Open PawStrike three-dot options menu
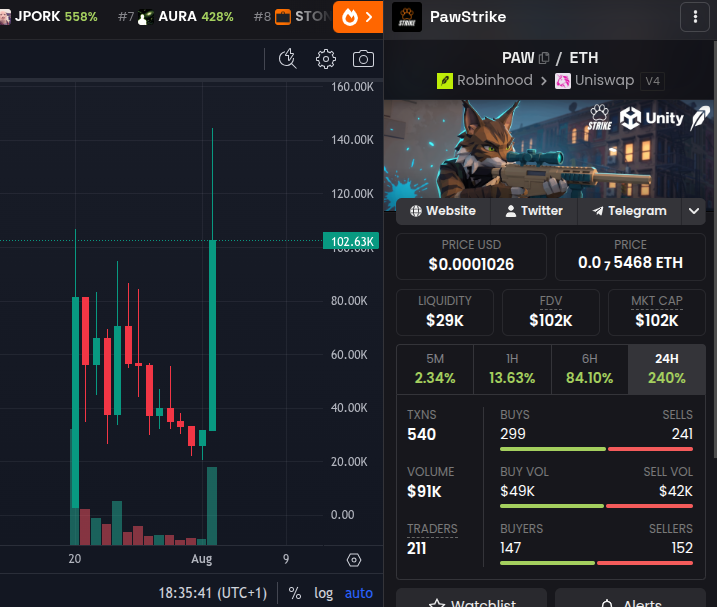 (695, 17)
